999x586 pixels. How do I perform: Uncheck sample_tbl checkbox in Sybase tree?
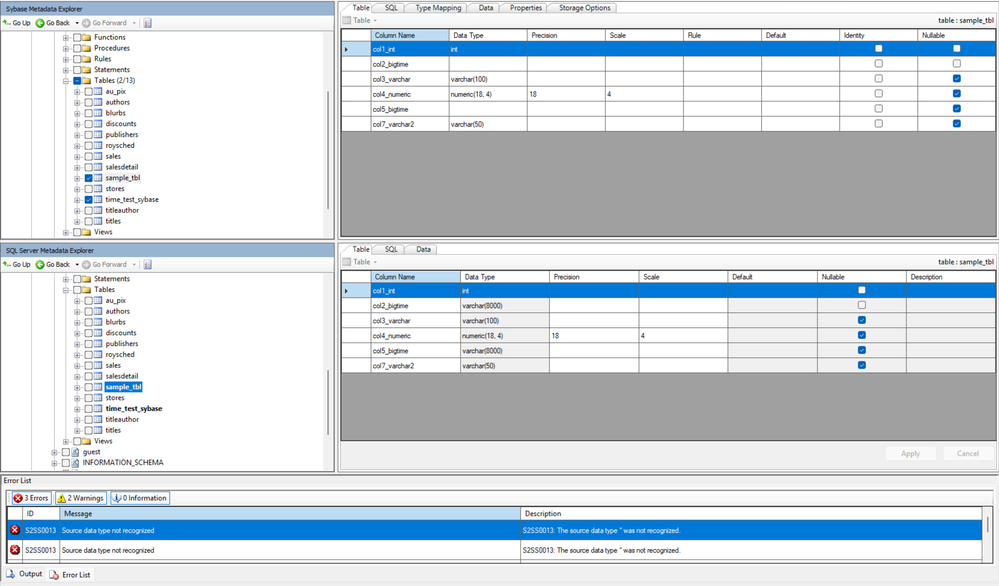(x=89, y=178)
